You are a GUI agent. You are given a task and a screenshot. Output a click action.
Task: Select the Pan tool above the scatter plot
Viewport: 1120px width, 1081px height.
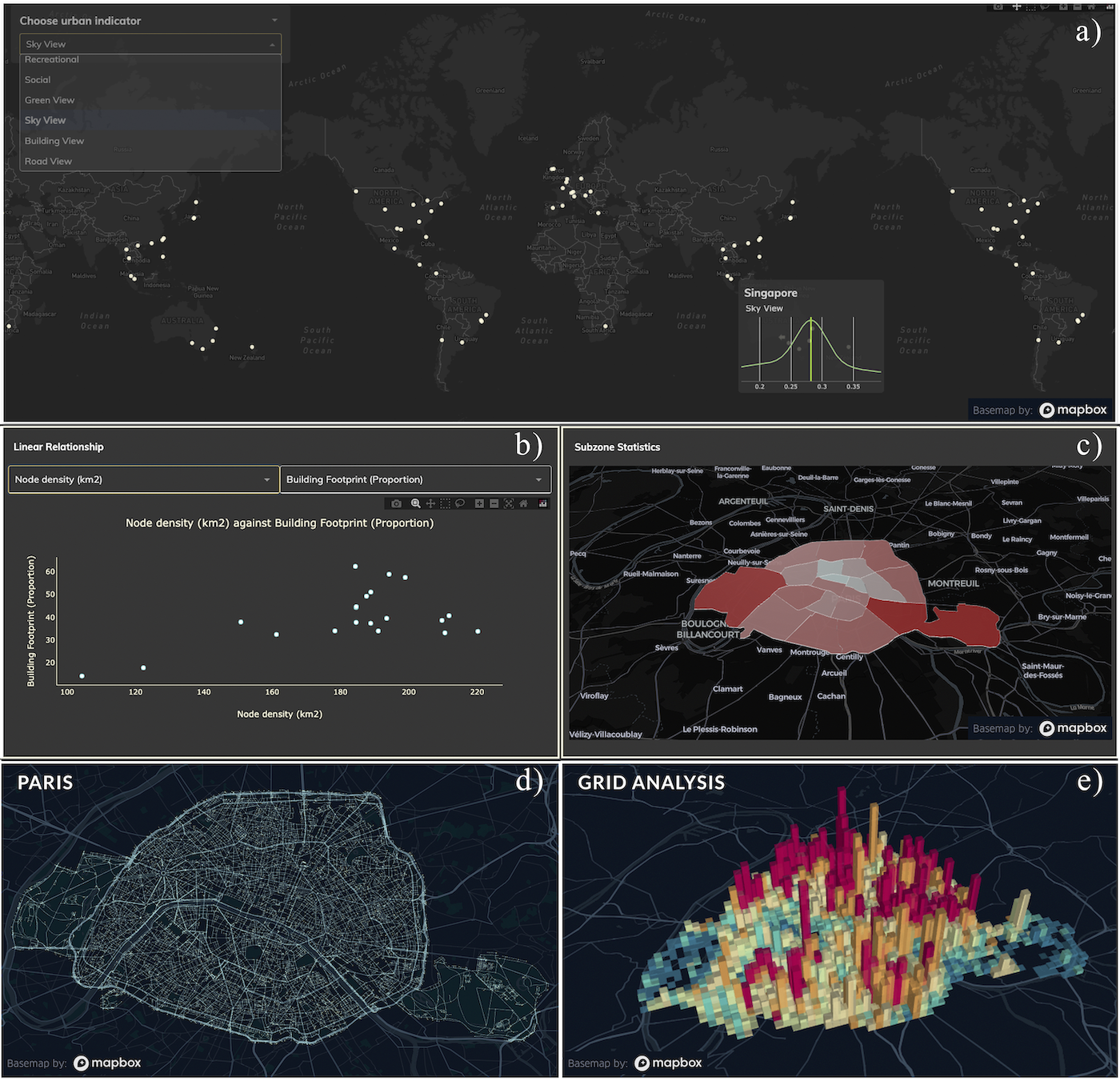(430, 503)
